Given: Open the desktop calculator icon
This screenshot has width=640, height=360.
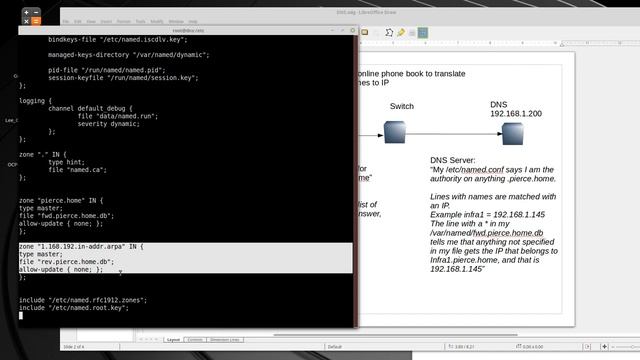Looking at the screenshot, I should coord(31,17).
